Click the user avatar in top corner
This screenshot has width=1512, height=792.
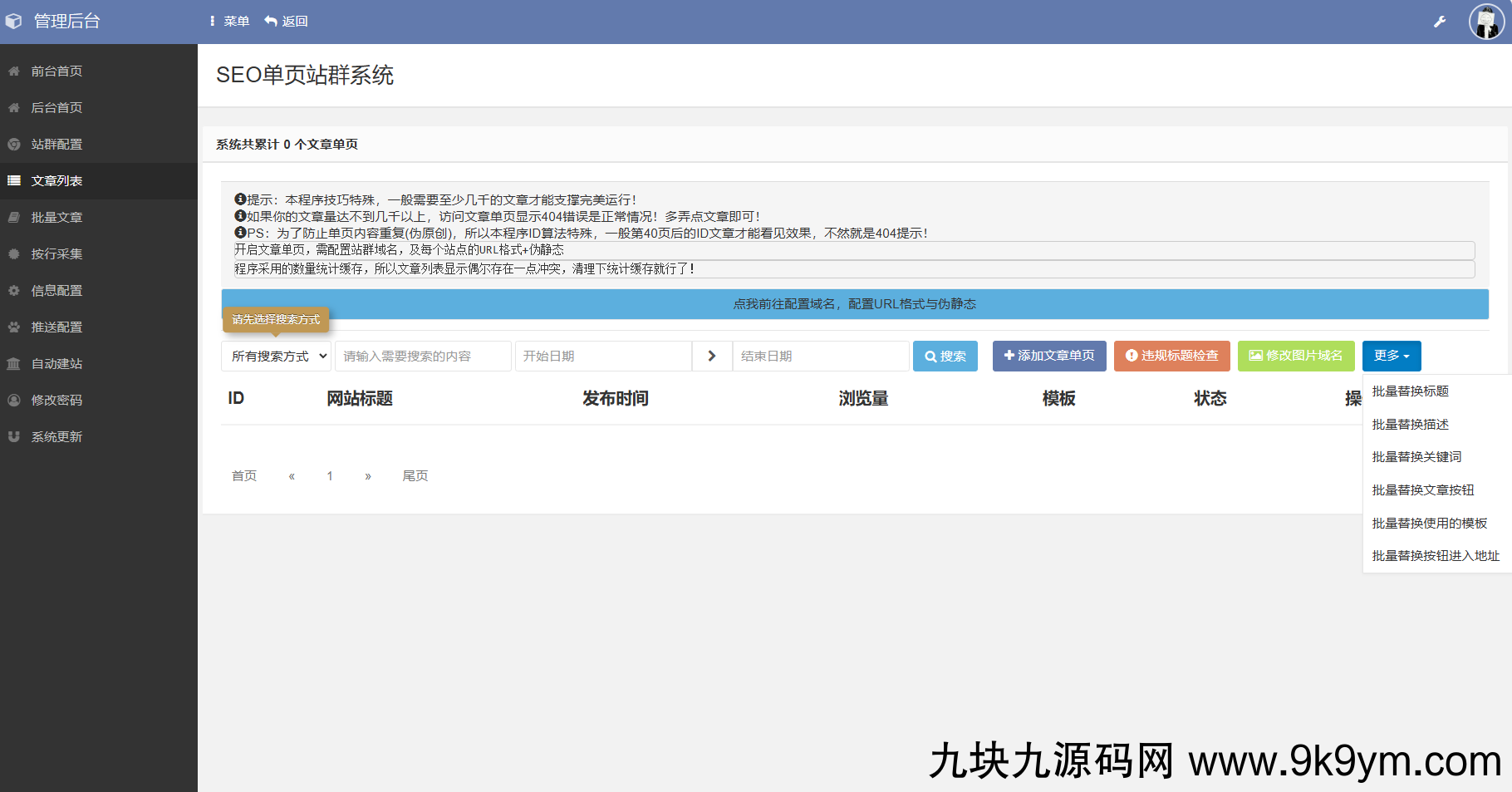click(1486, 21)
